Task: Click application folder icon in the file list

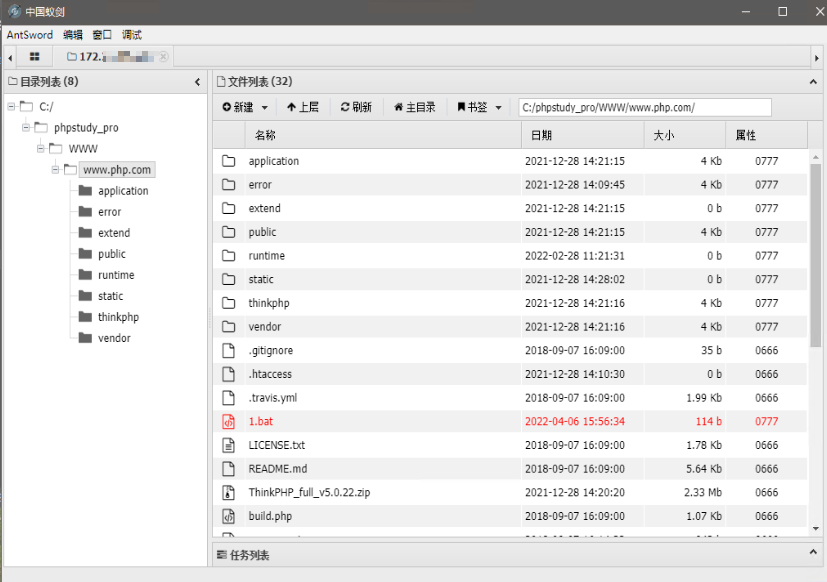Action: [228, 161]
